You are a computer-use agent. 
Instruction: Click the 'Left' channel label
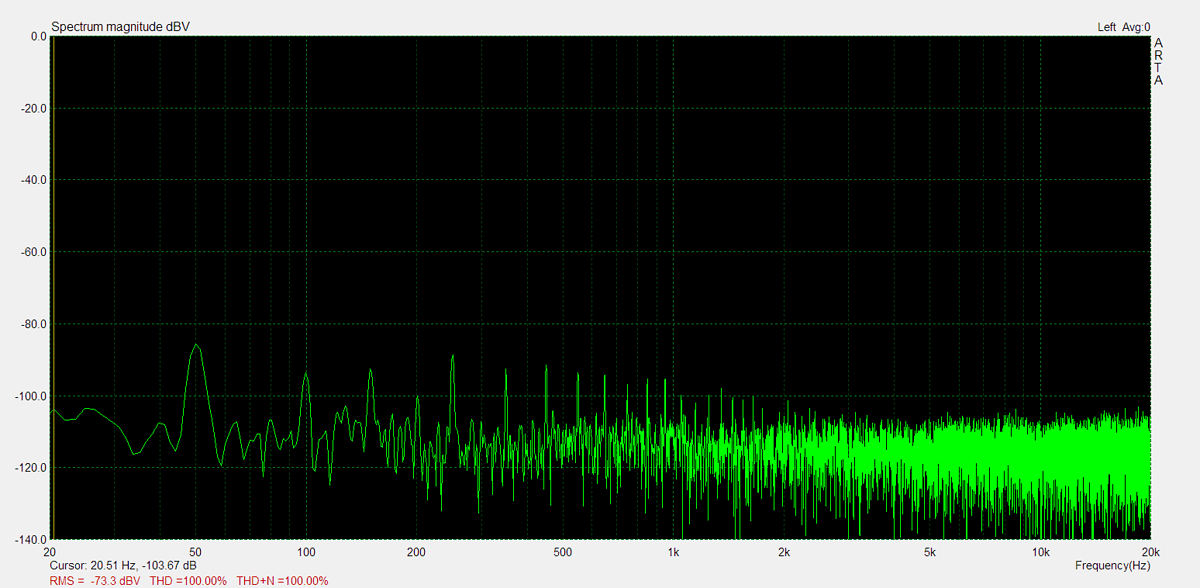1106,27
